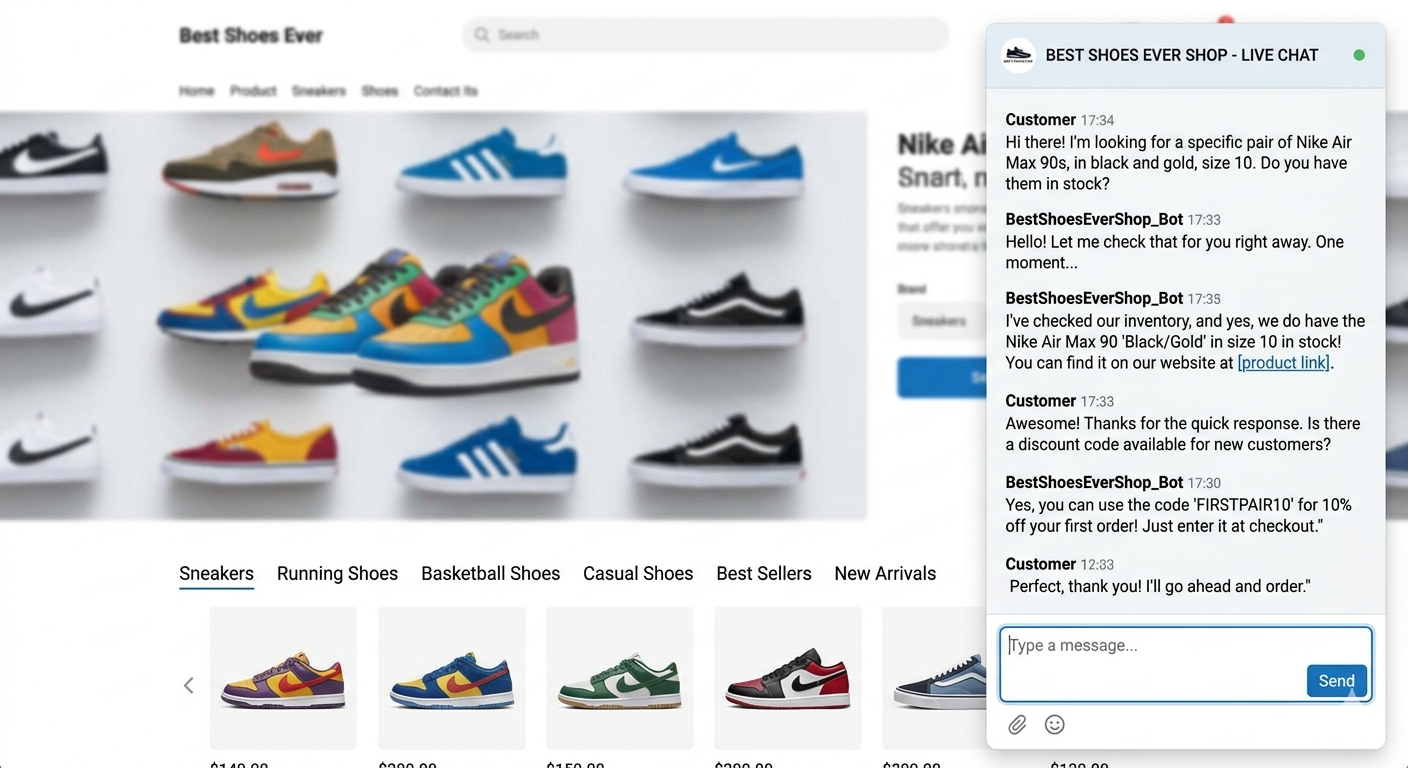Open the green and white sneaker thumbnail

tap(620, 678)
